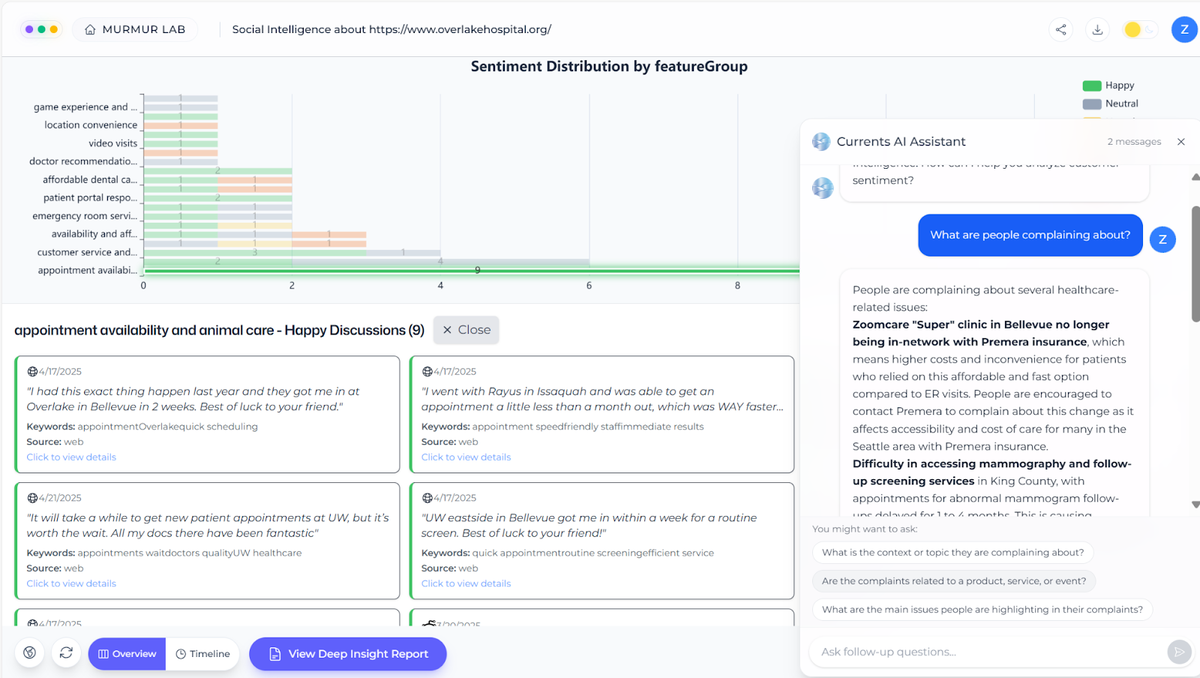1200x678 pixels.
Task: Click the refresh icon at bottom left
Action: (66, 653)
